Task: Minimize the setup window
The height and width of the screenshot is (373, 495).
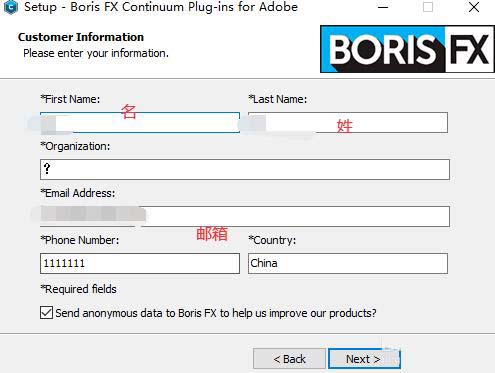Action: tap(383, 7)
